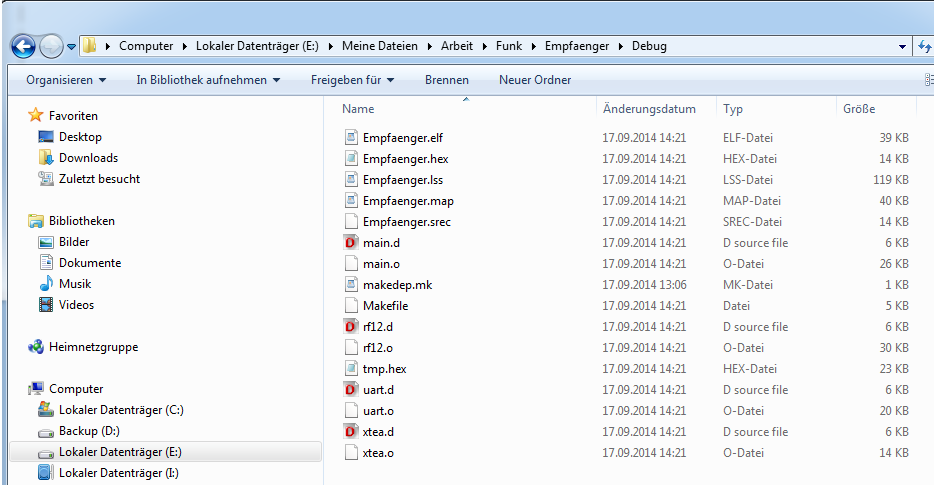Select the uart.d D source icon
Screen dimensions: 934x492
(351, 390)
